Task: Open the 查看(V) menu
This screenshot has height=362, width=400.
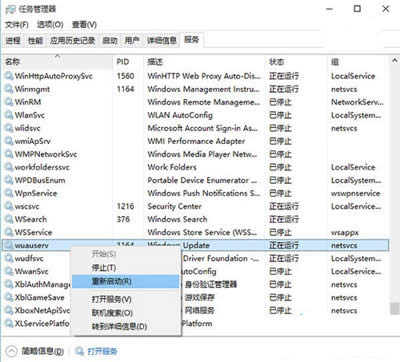Action: 84,25
